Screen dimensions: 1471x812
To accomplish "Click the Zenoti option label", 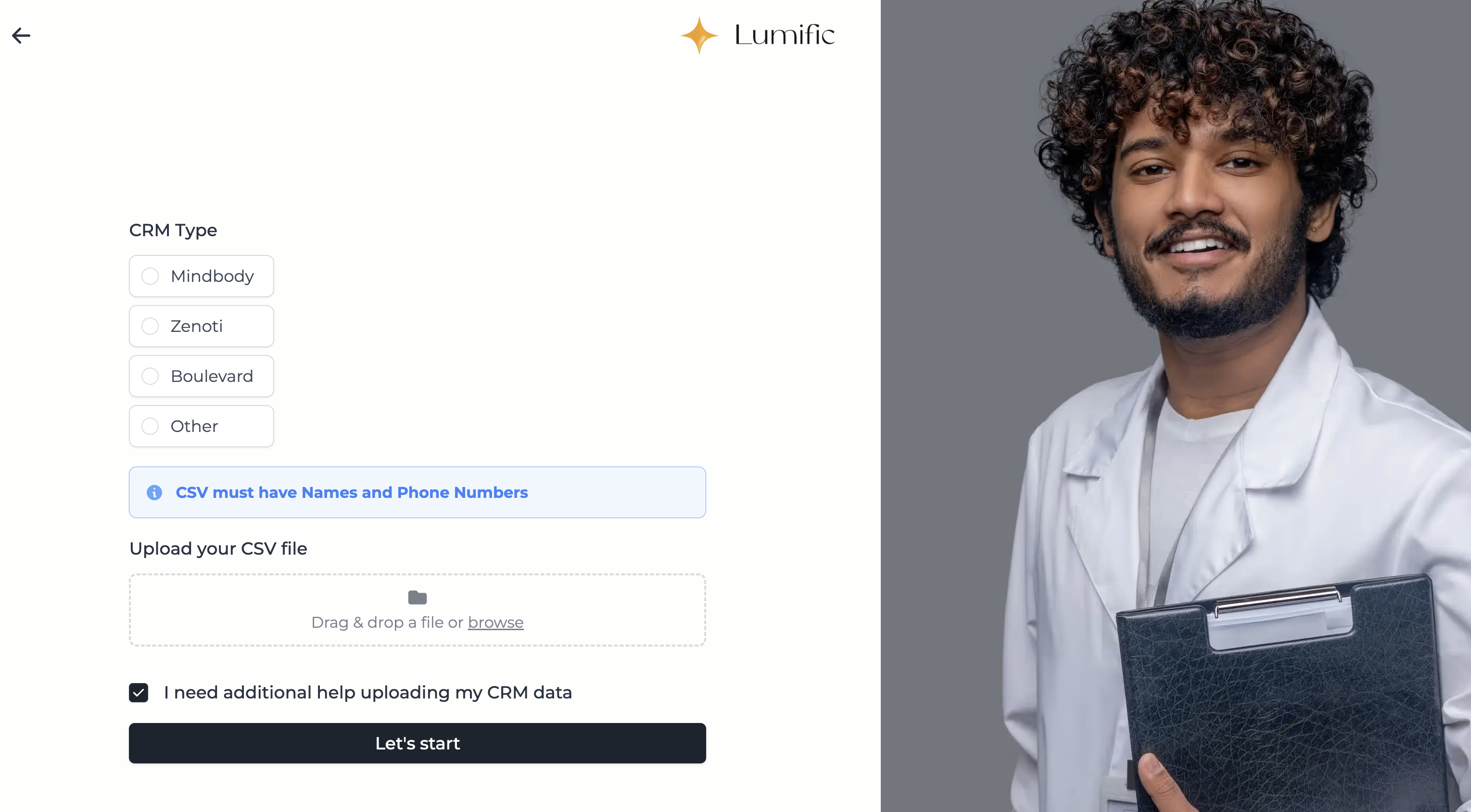I will [196, 326].
